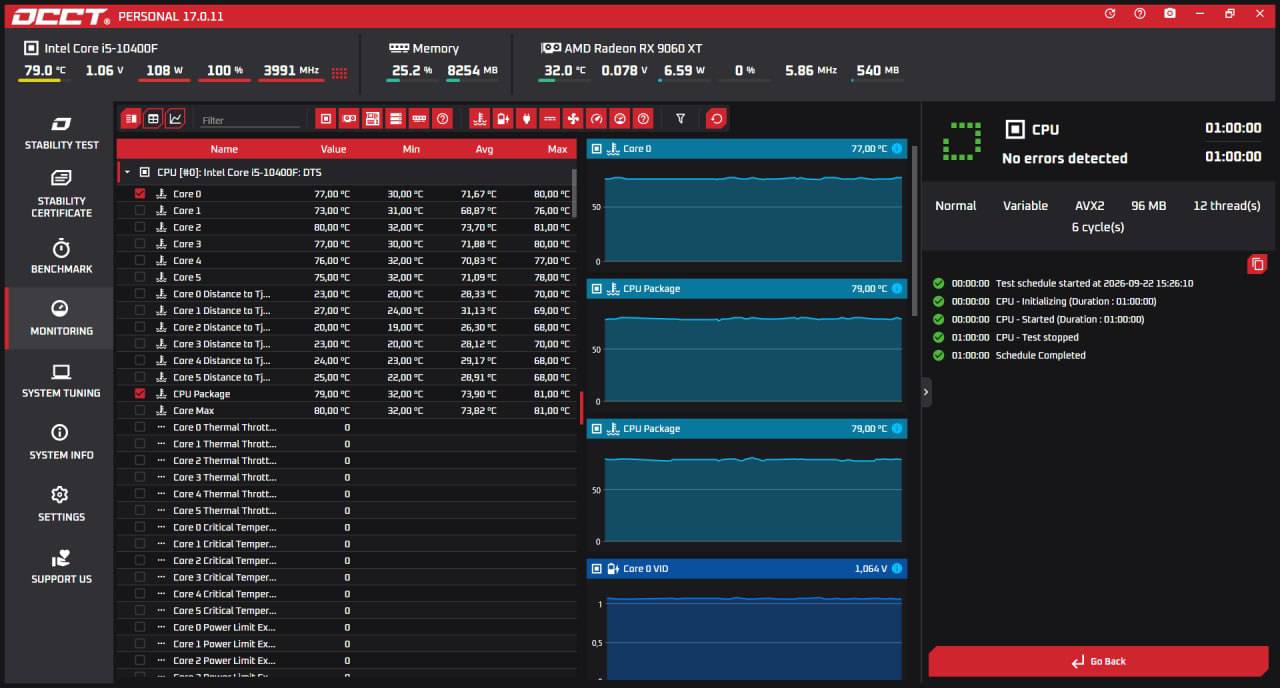
Task: Go to the Benchmark section
Action: tap(61, 256)
